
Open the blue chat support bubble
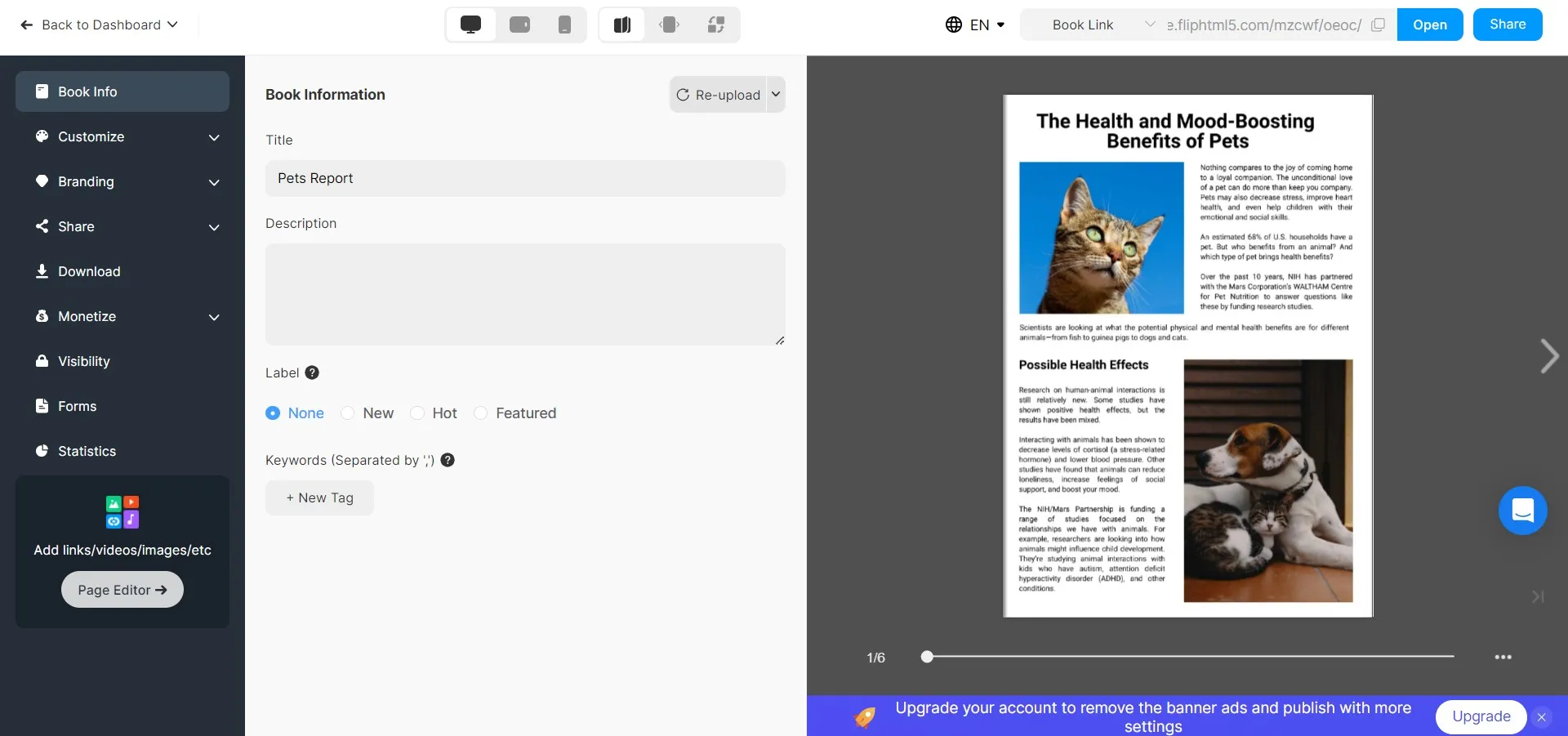1523,511
